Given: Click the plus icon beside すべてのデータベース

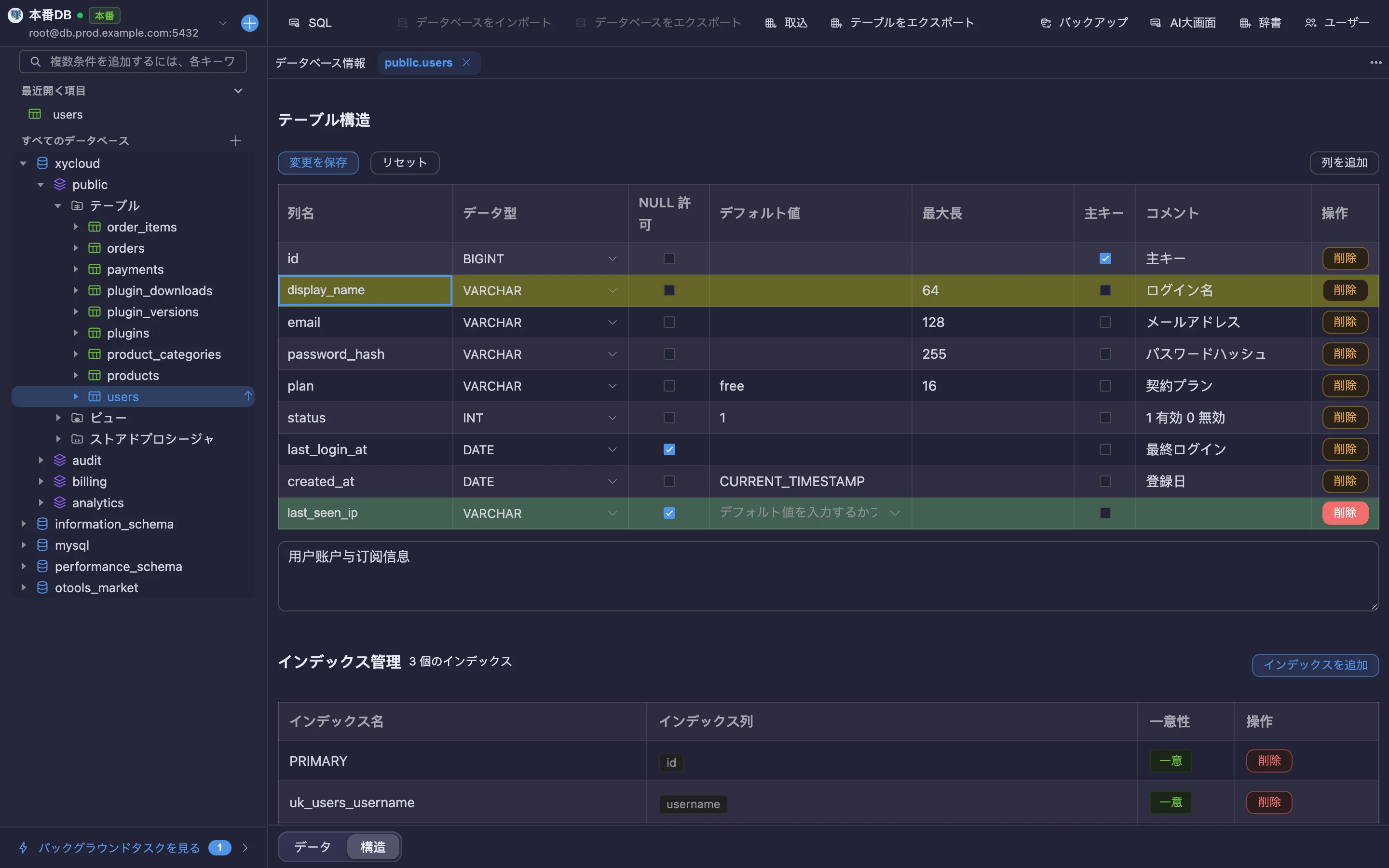Looking at the screenshot, I should [x=235, y=141].
